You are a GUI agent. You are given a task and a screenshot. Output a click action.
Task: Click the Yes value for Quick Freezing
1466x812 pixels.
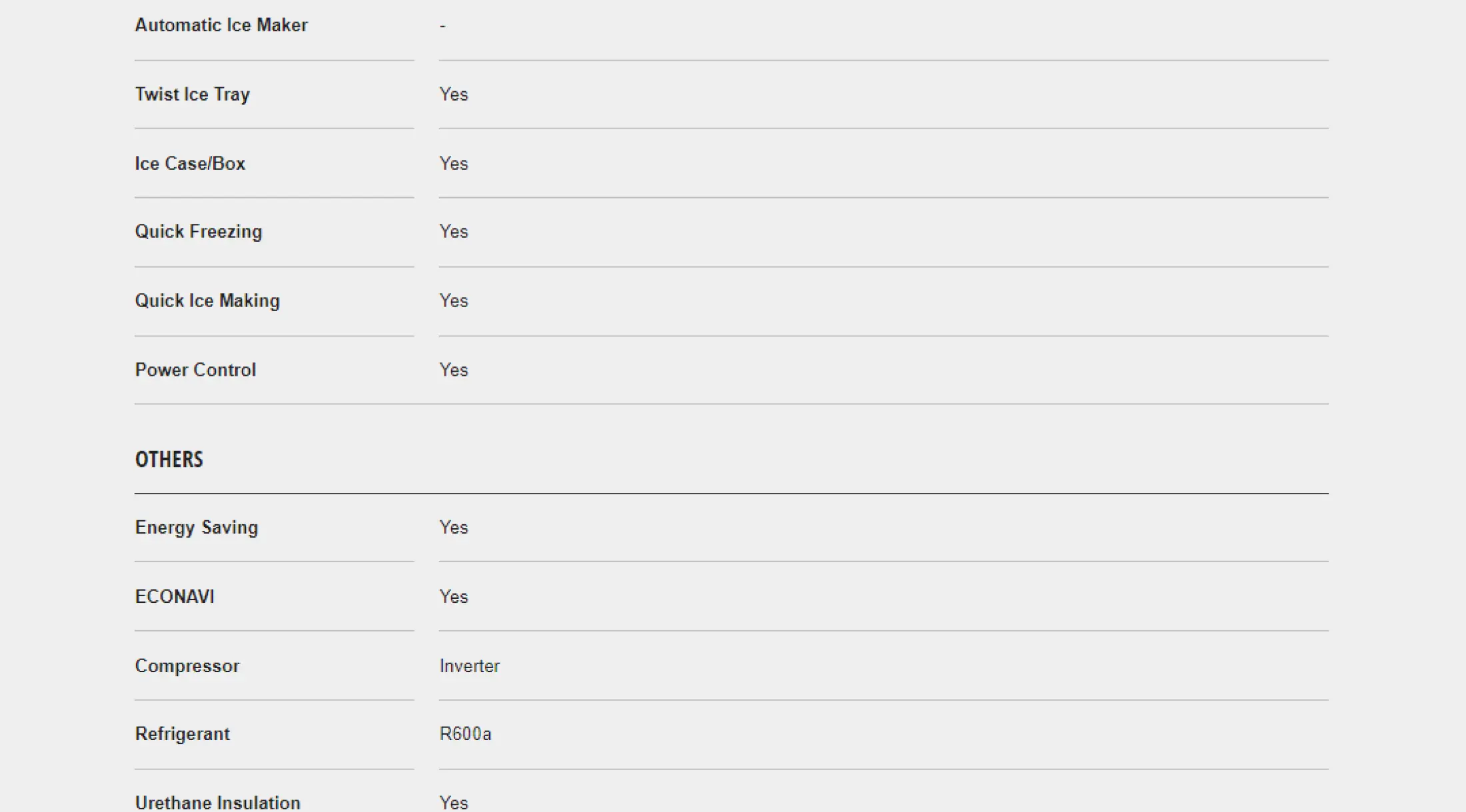click(454, 232)
